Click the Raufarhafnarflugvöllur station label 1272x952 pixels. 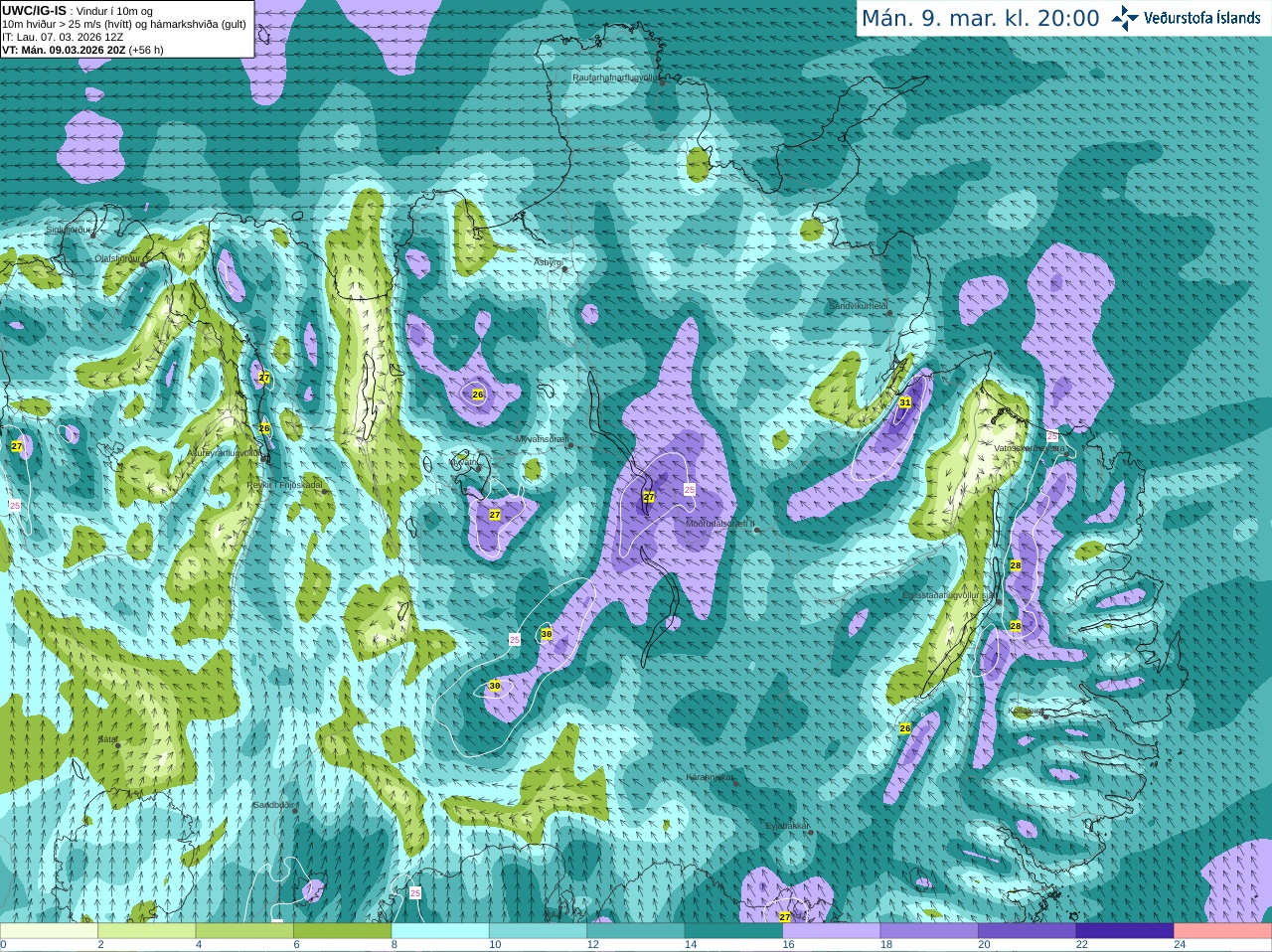616,77
